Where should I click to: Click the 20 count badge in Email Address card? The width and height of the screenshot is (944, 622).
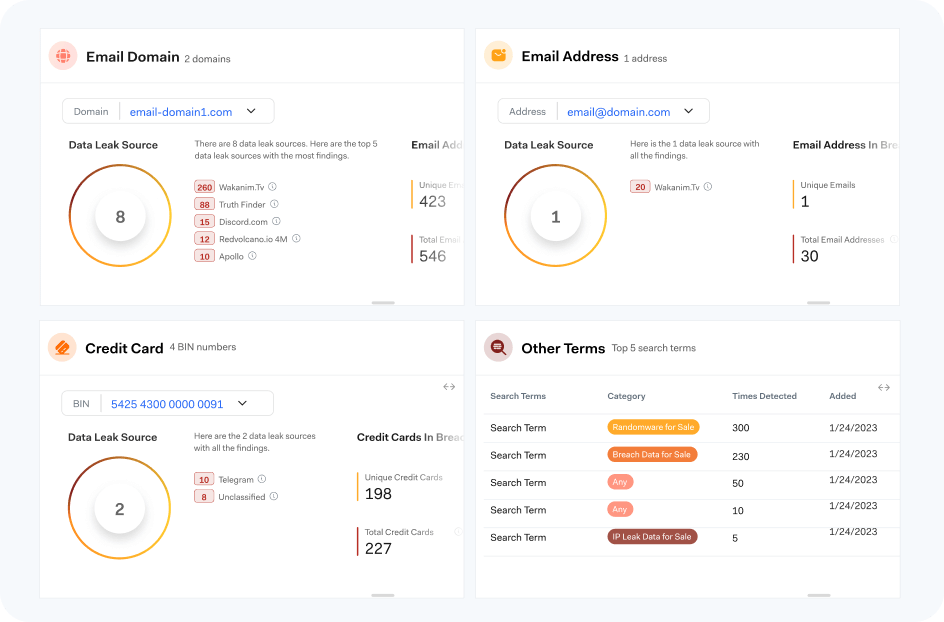point(641,187)
